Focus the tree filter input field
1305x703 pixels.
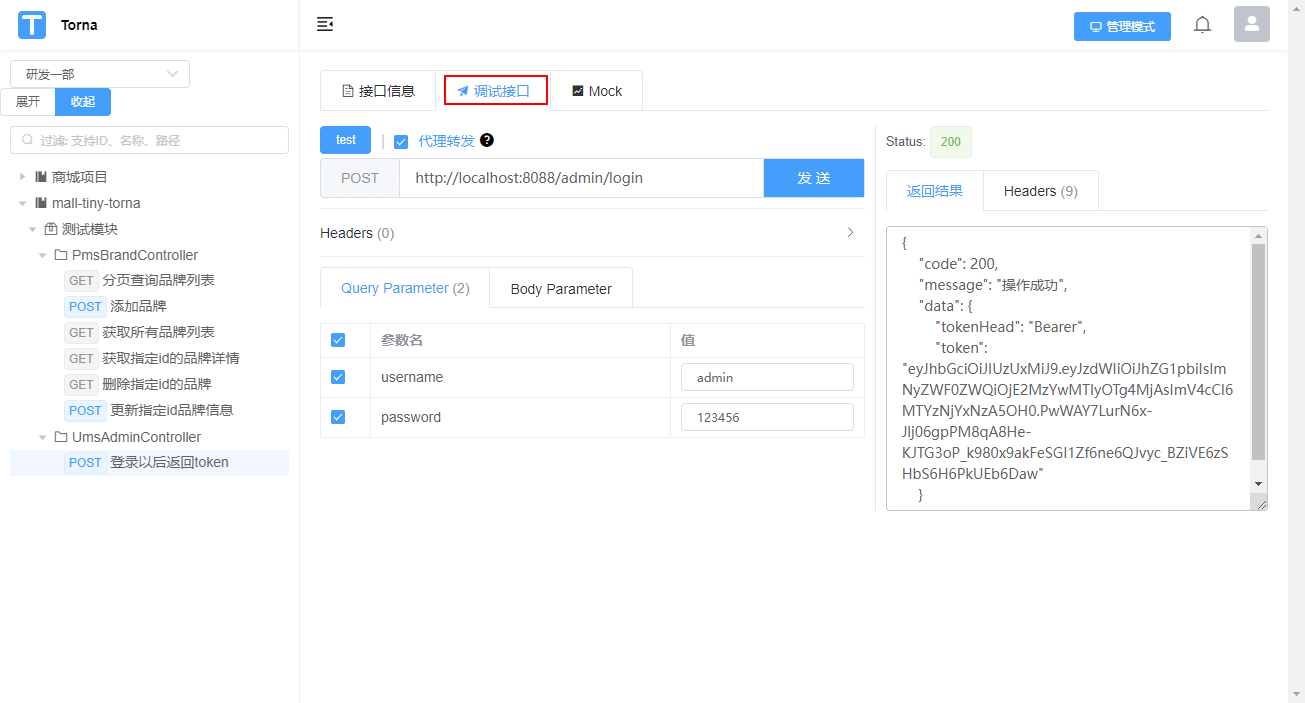149,140
